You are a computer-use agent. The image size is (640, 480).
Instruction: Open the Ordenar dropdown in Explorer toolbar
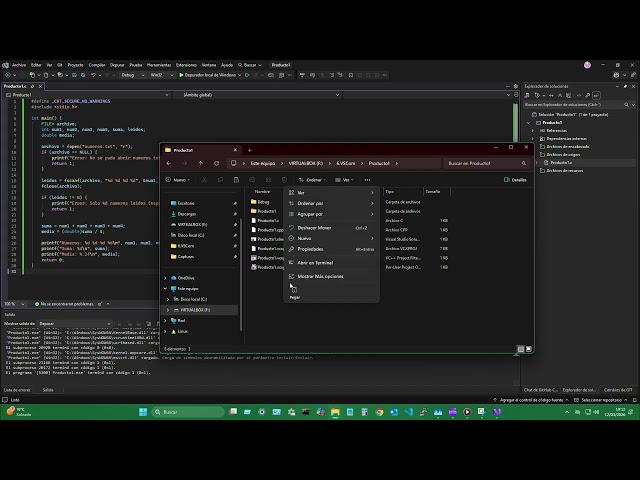click(312, 180)
